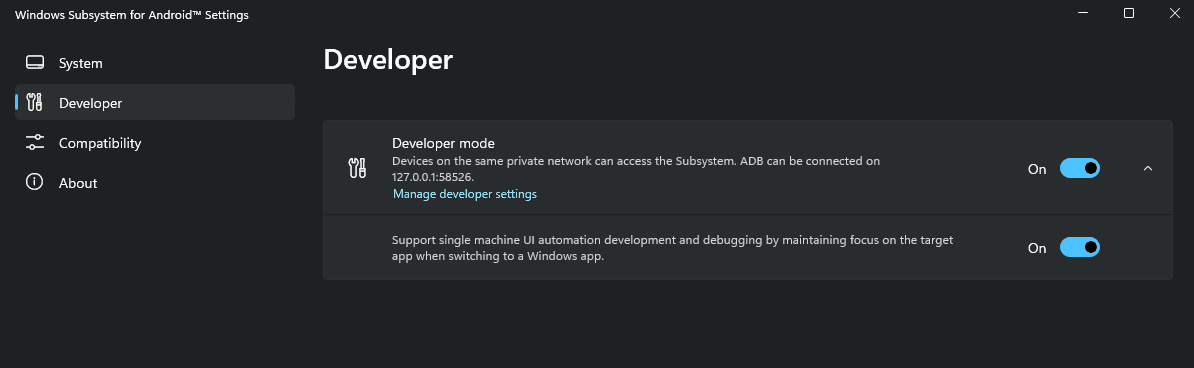
Task: Select the Developer navigation item
Action: click(x=155, y=102)
